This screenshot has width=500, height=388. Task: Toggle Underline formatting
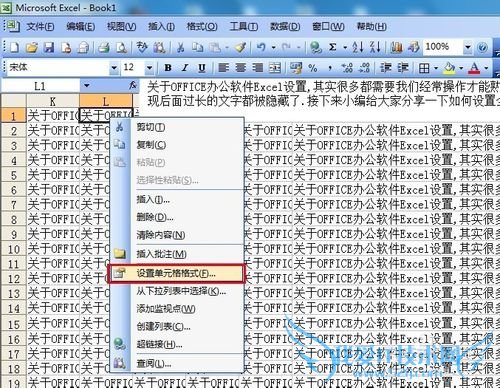(x=202, y=68)
